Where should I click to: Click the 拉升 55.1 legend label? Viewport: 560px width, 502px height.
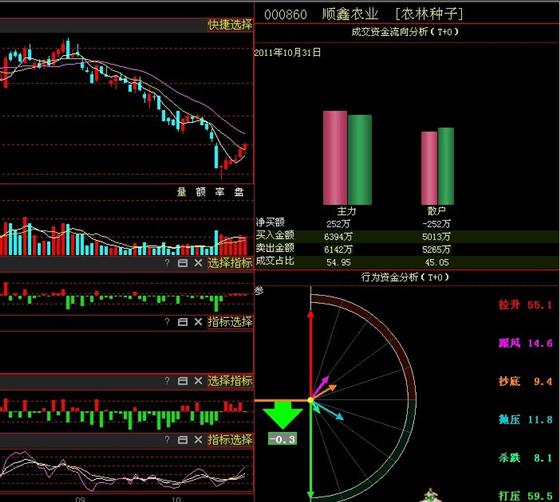[x=525, y=305]
